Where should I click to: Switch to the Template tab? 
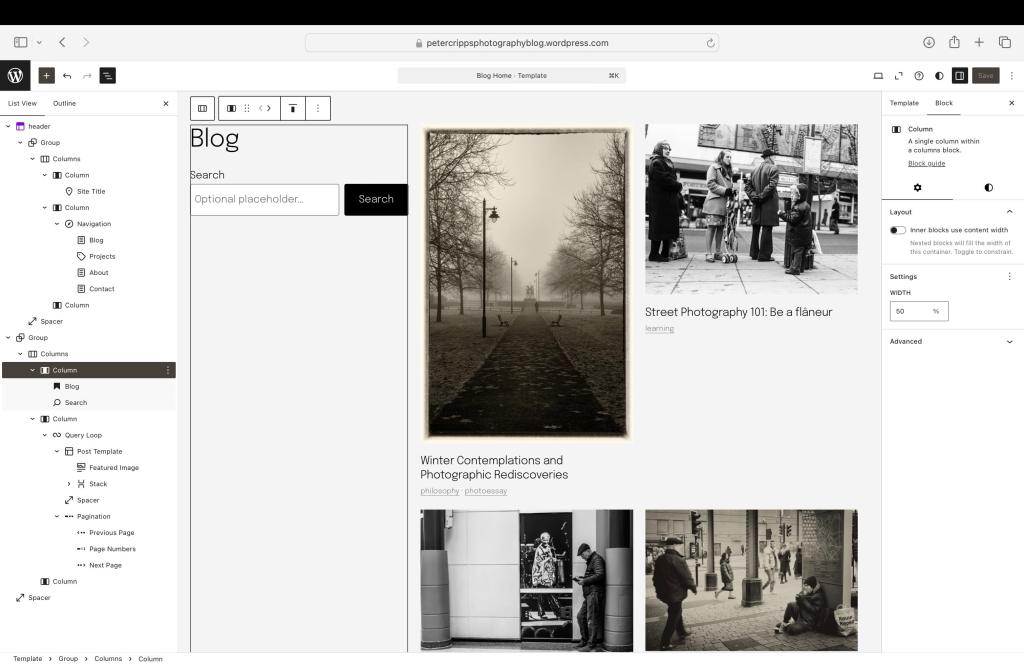pyautogui.click(x=904, y=103)
